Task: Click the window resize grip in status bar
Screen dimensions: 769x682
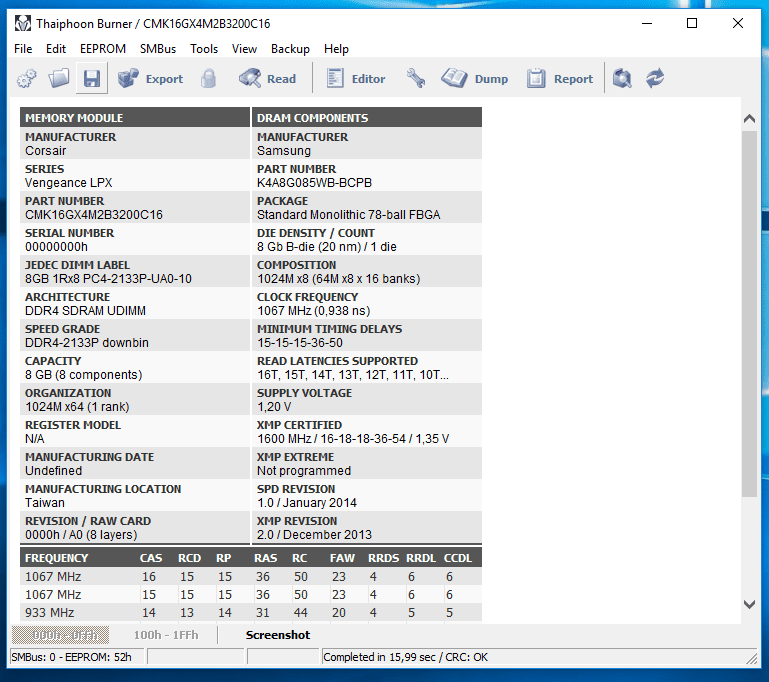Action: point(751,657)
